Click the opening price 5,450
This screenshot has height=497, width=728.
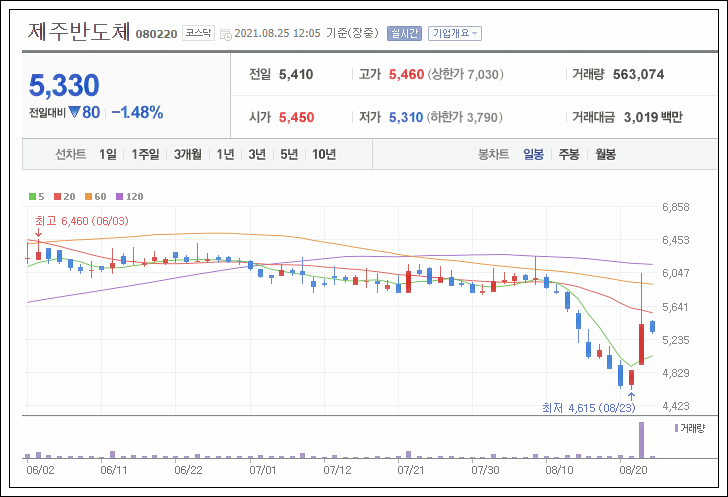pos(296,118)
